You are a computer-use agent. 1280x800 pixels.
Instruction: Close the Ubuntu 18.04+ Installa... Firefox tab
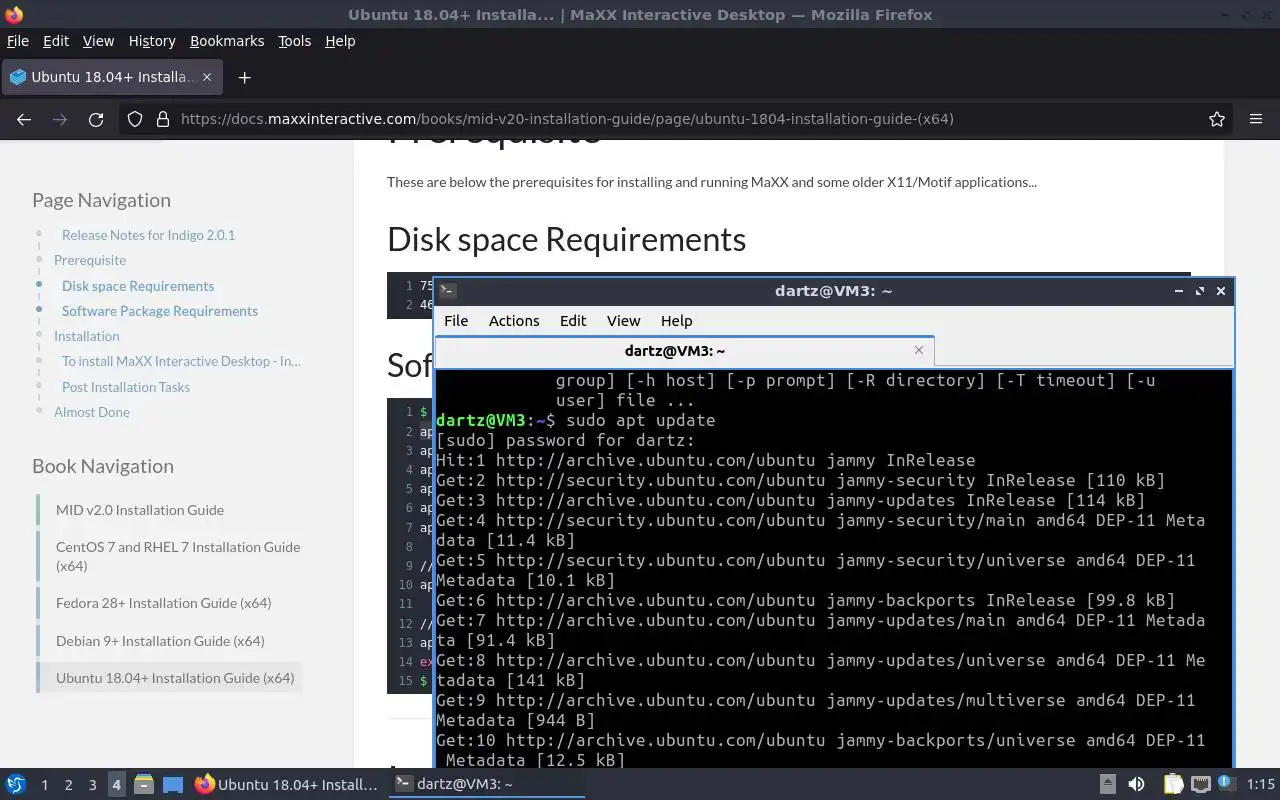click(207, 77)
